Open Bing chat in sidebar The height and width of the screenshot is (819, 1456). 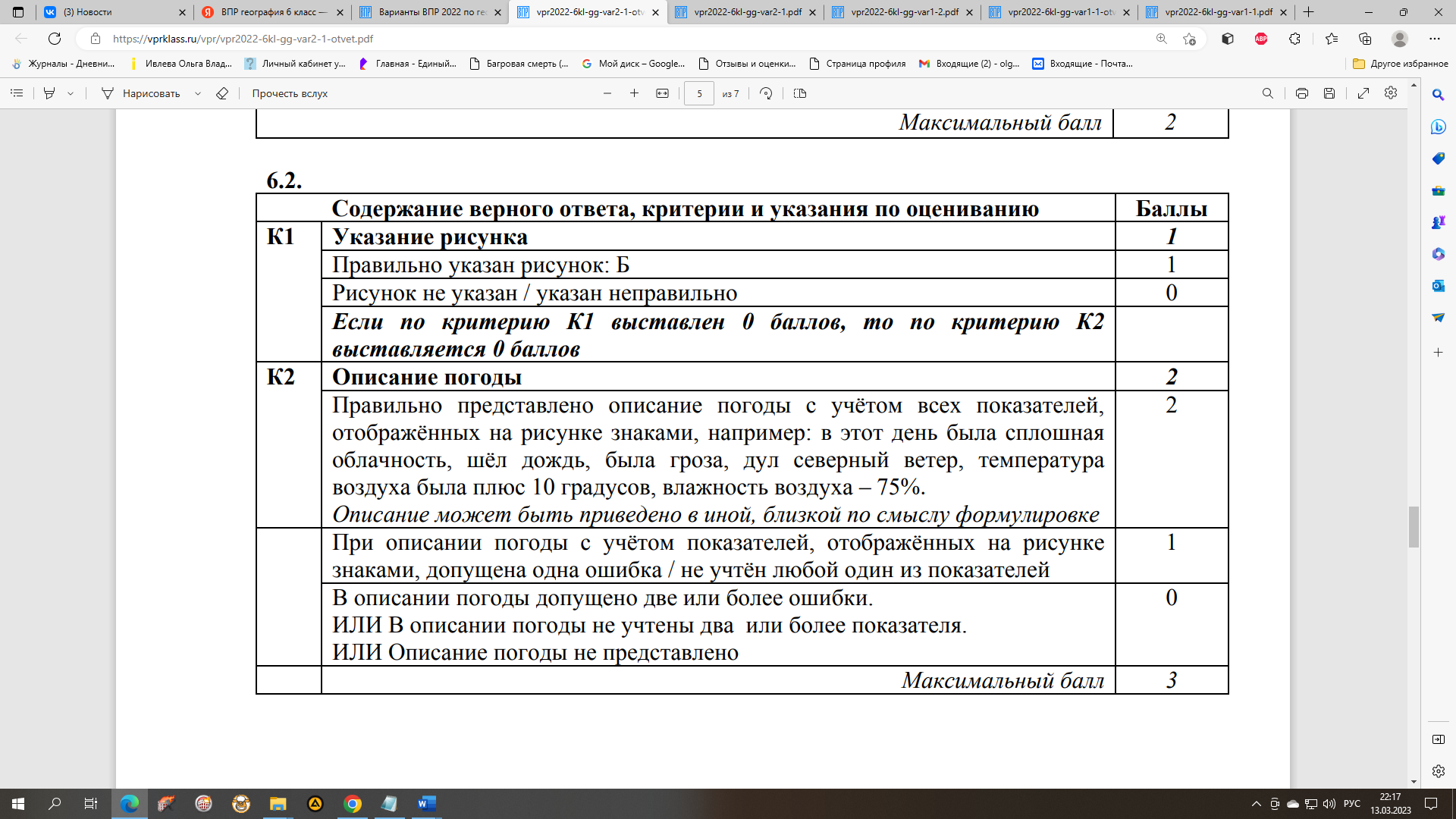coord(1438,127)
